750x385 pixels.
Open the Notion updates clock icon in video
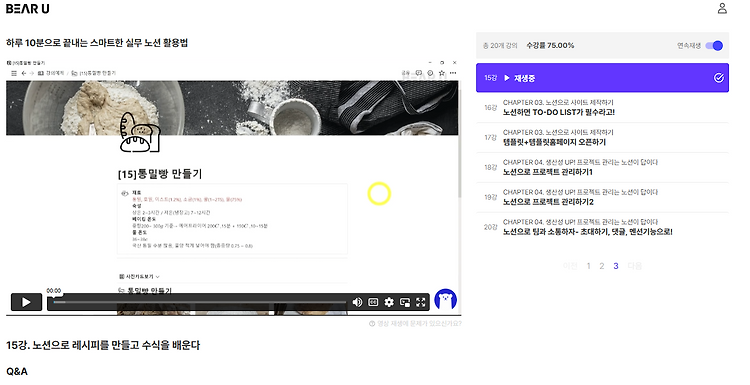[x=430, y=73]
